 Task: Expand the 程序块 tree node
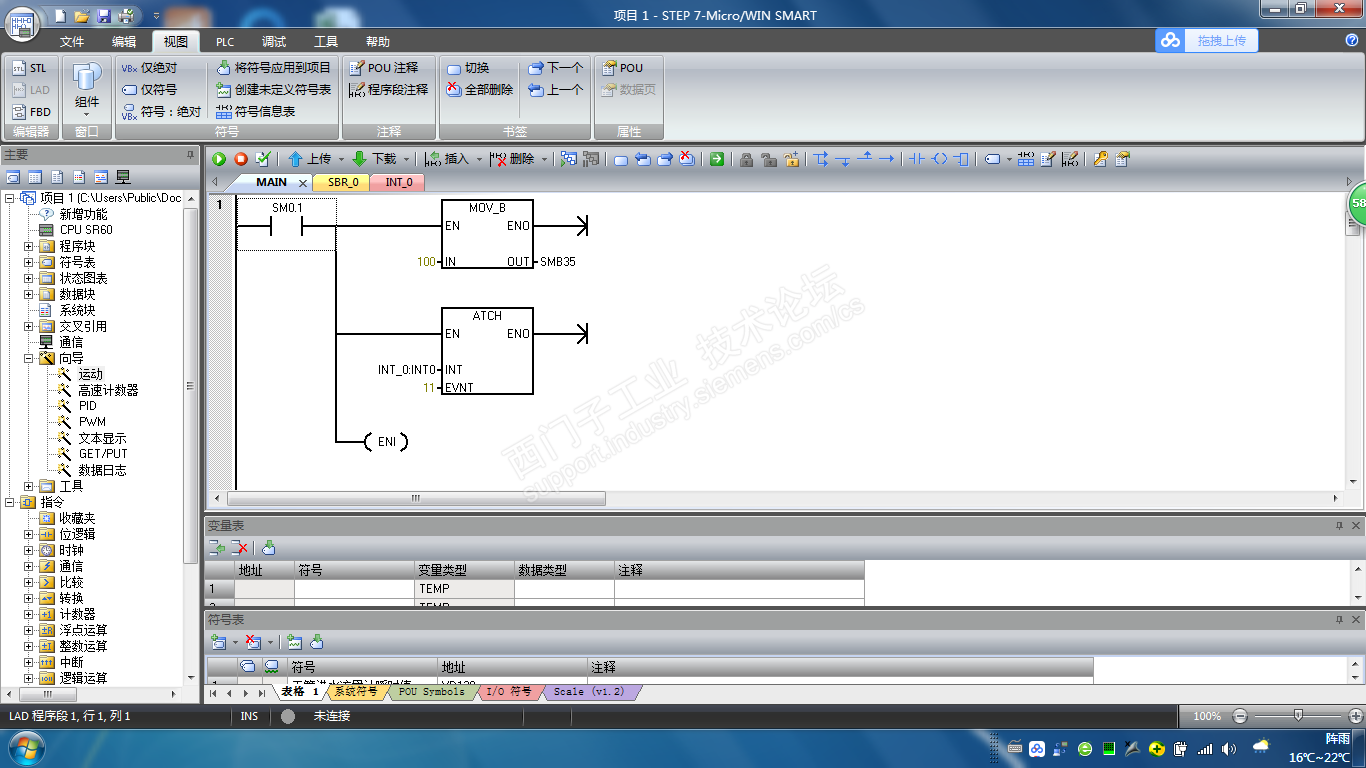click(29, 246)
